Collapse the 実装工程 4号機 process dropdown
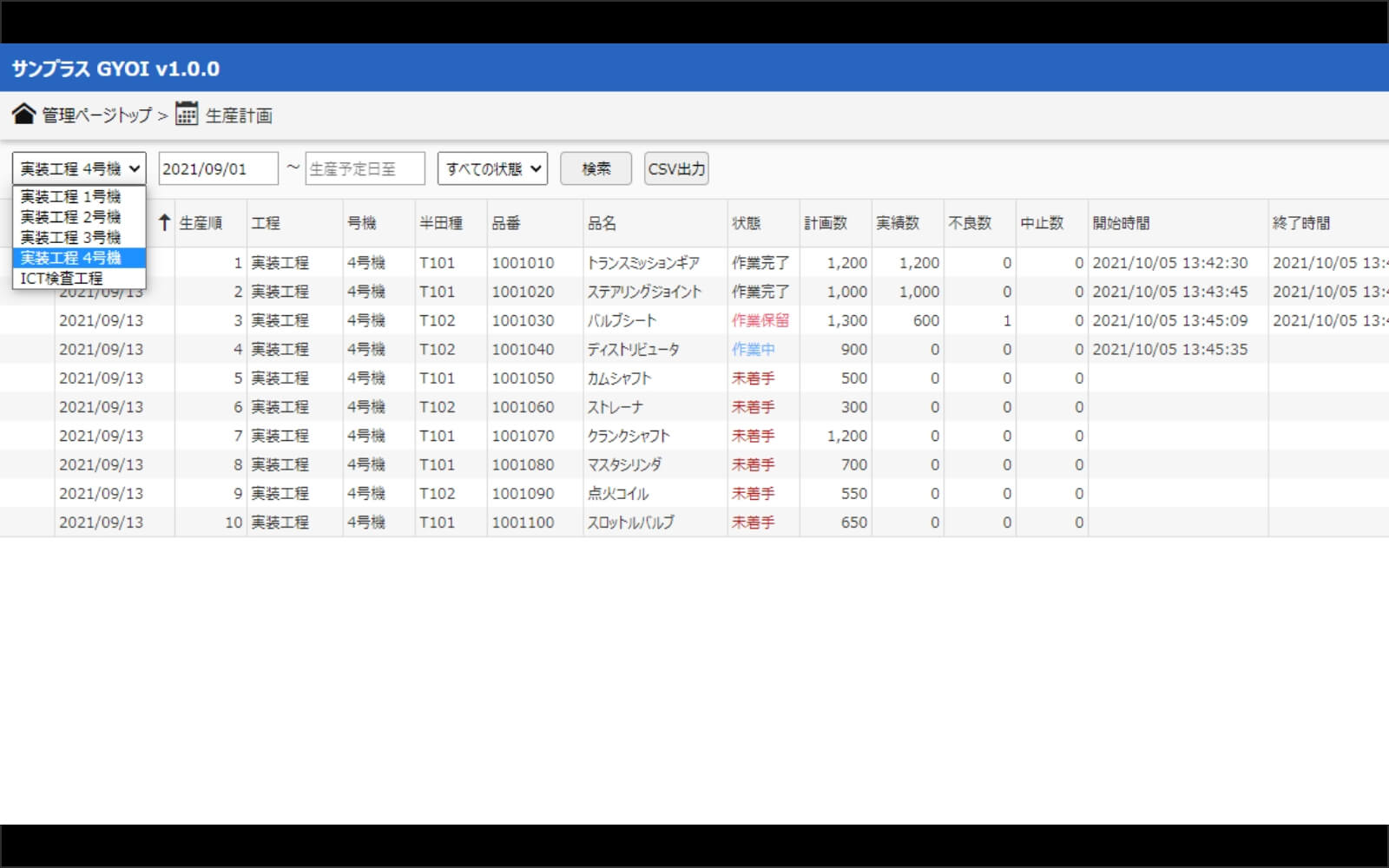The image size is (1389, 868). 79,168
